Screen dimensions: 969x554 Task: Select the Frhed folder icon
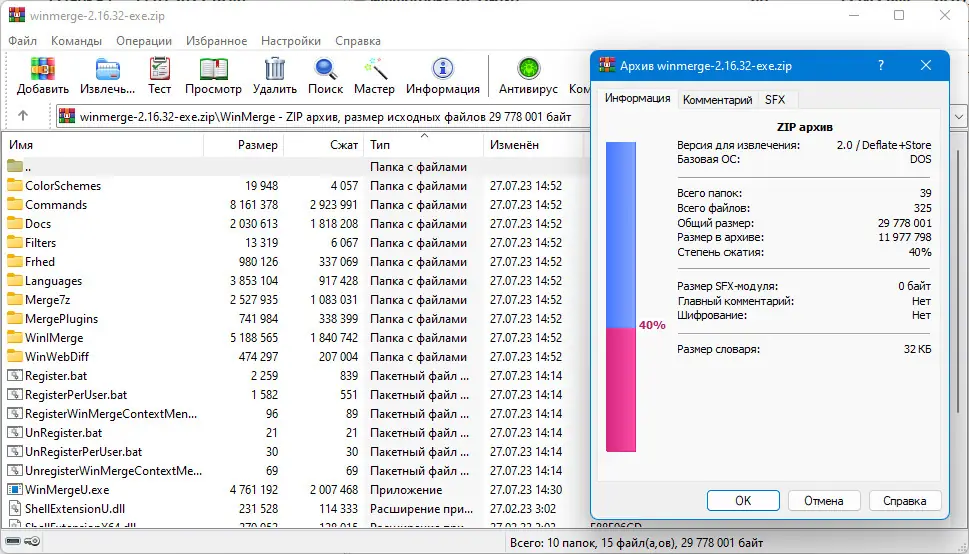(14, 262)
